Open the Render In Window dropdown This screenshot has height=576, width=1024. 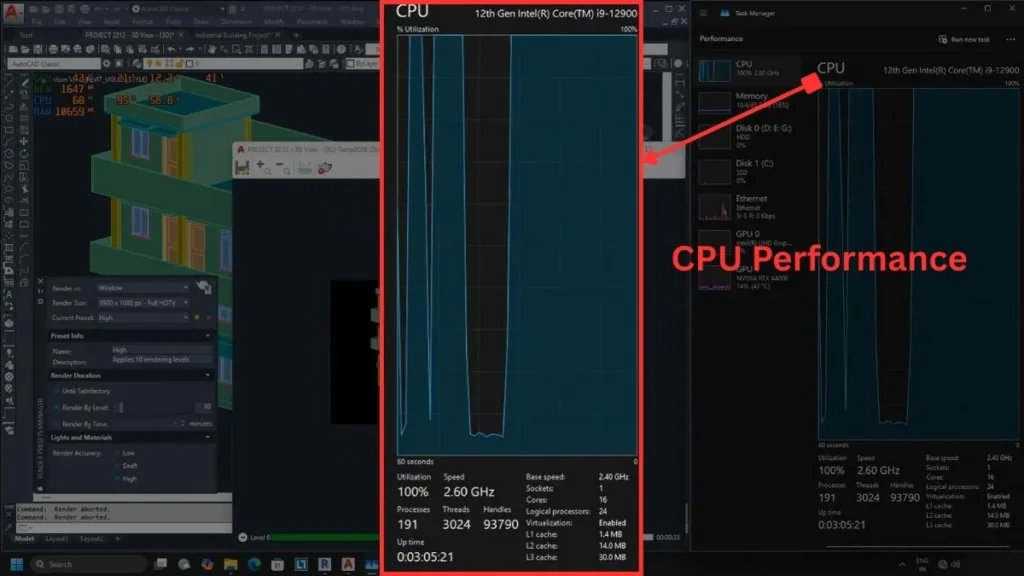point(187,287)
